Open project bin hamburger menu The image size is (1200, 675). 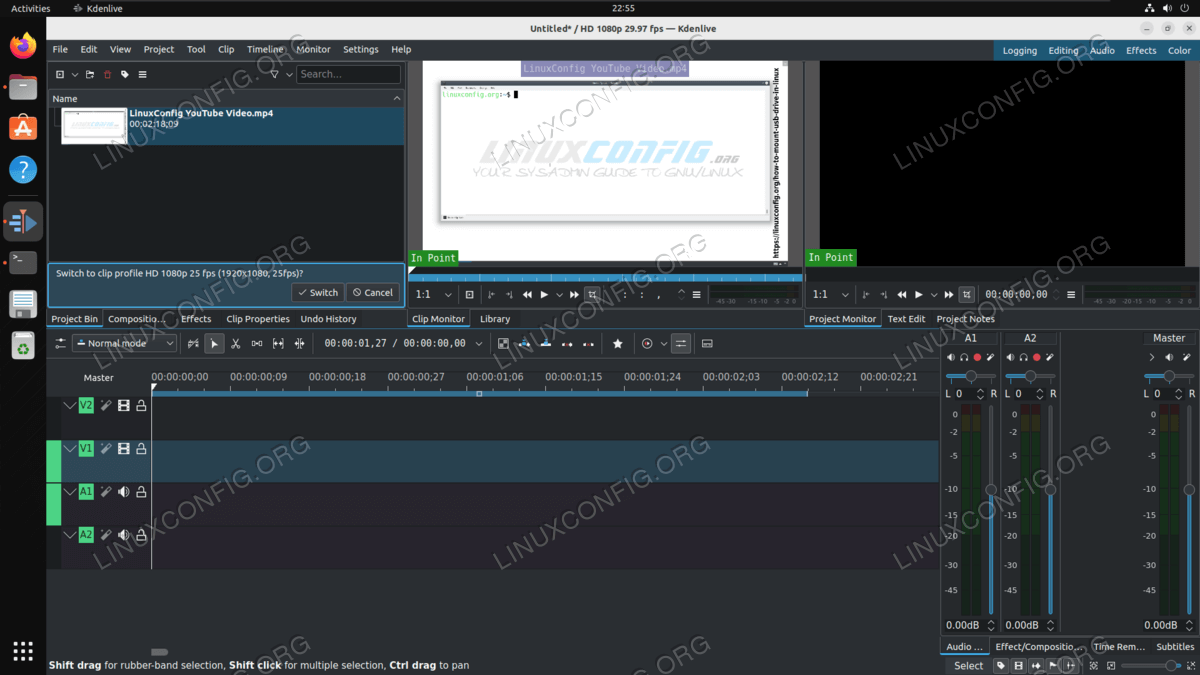pos(142,74)
